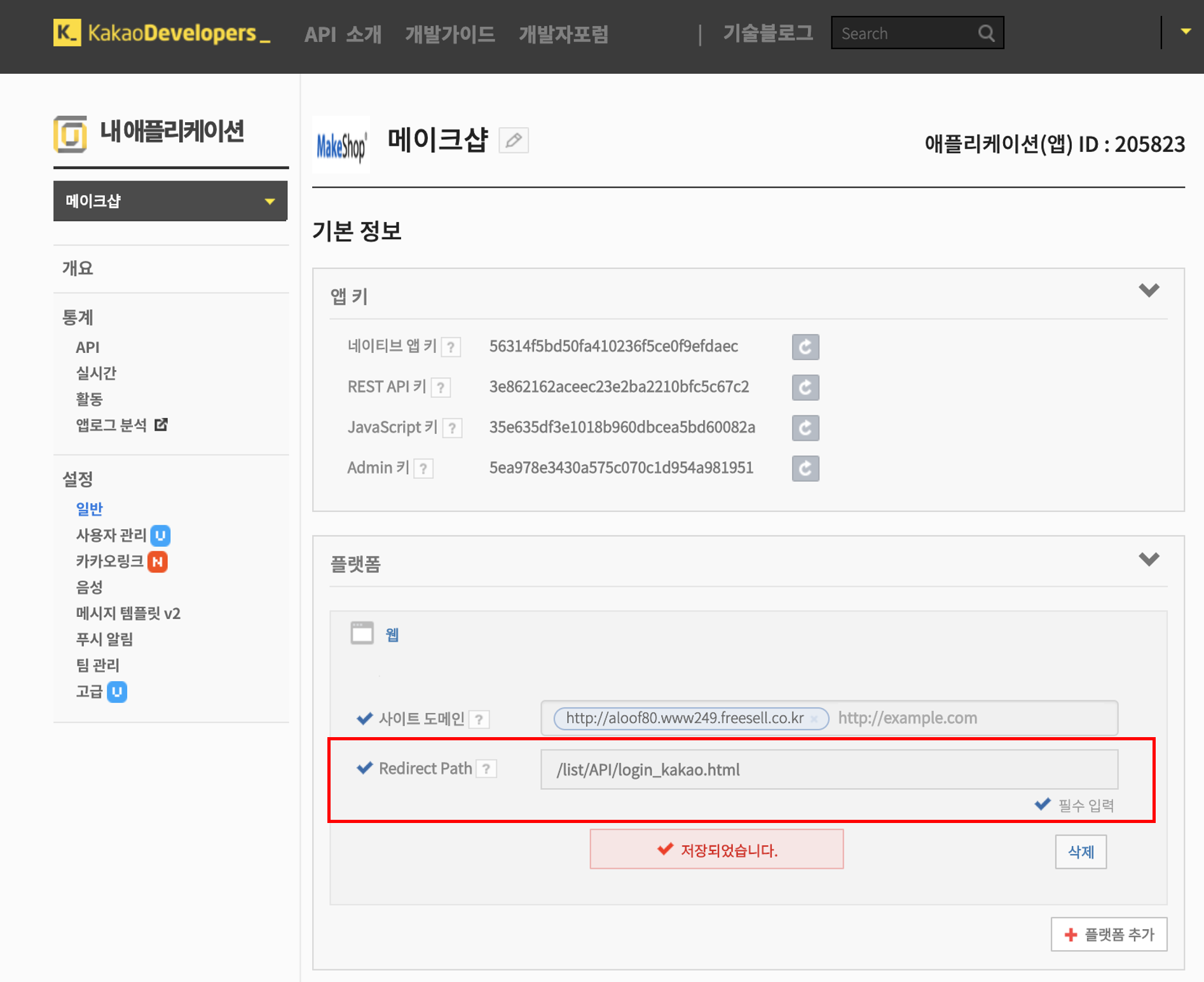This screenshot has width=1204, height=982.
Task: Select the Admin 키 value text
Action: click(621, 467)
